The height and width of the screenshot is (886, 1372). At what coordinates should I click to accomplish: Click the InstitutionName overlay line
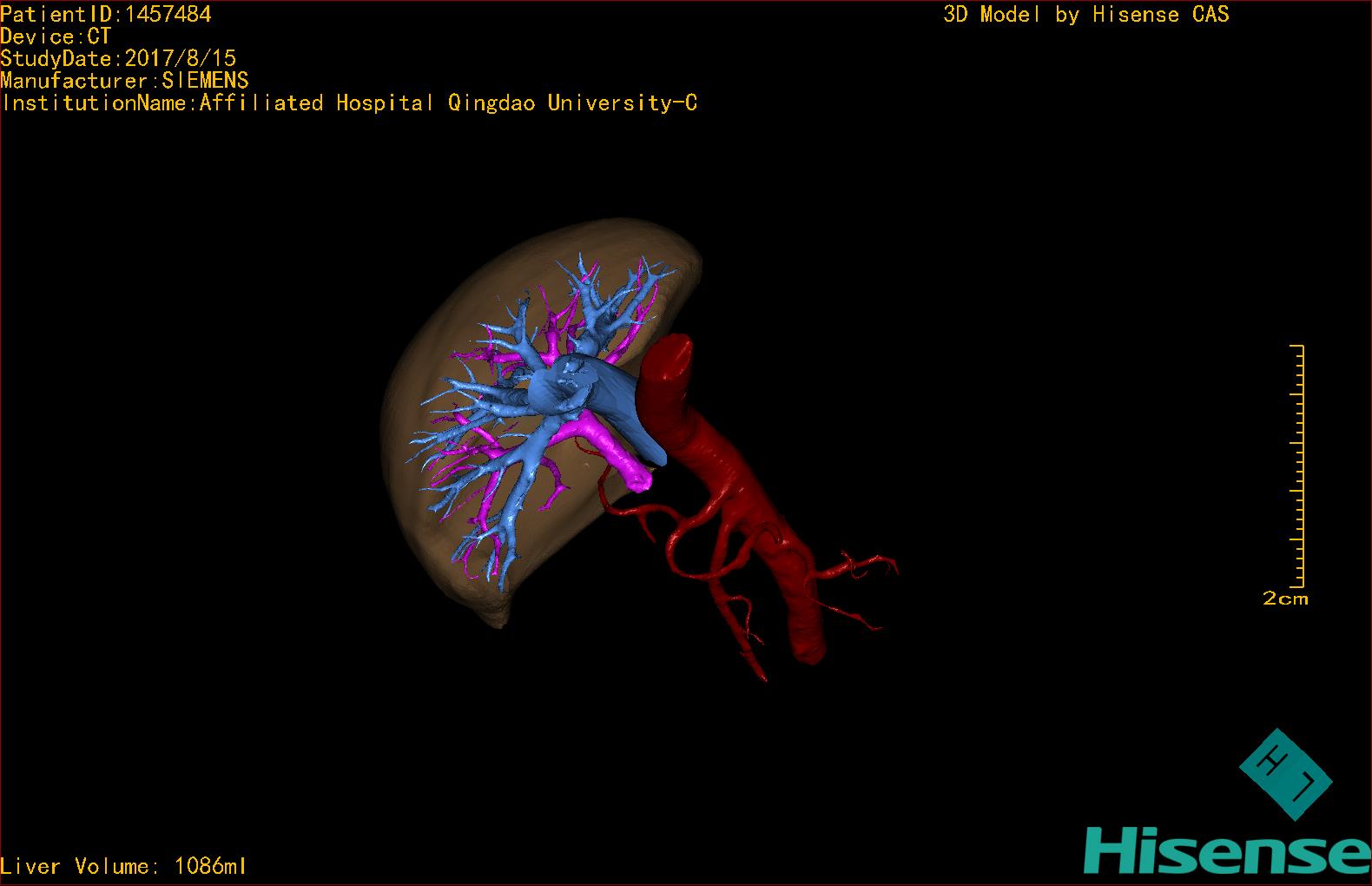349,103
